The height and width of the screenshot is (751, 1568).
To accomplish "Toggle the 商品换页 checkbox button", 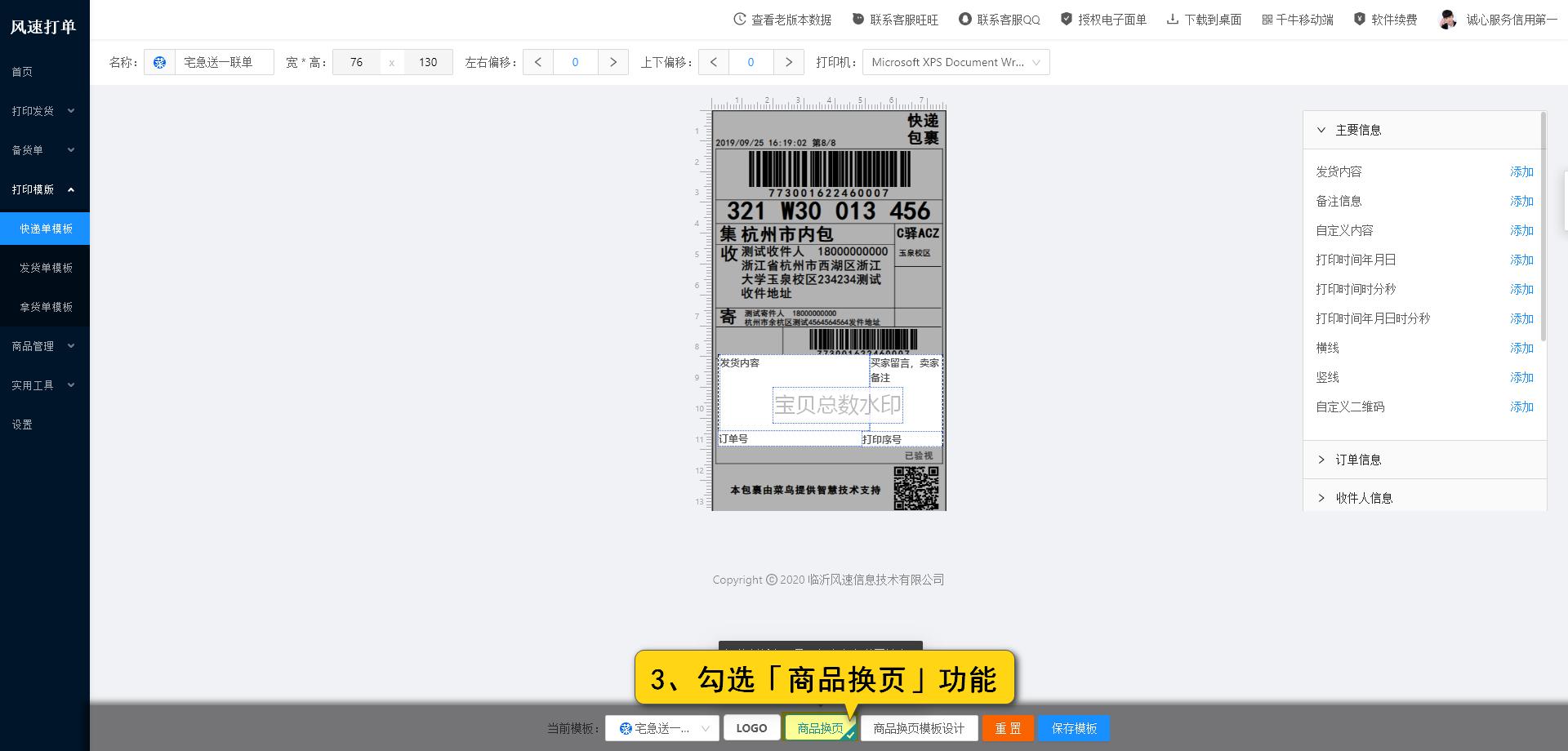I will pyautogui.click(x=821, y=728).
